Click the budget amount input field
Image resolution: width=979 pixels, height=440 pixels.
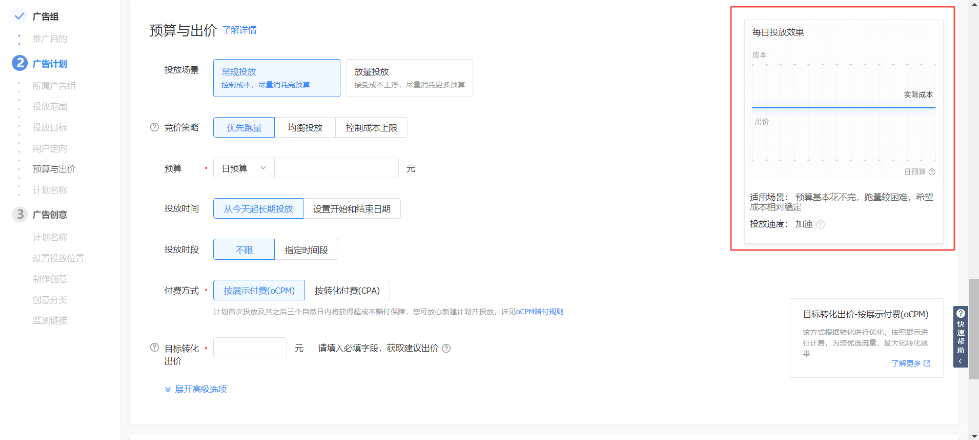click(x=337, y=168)
